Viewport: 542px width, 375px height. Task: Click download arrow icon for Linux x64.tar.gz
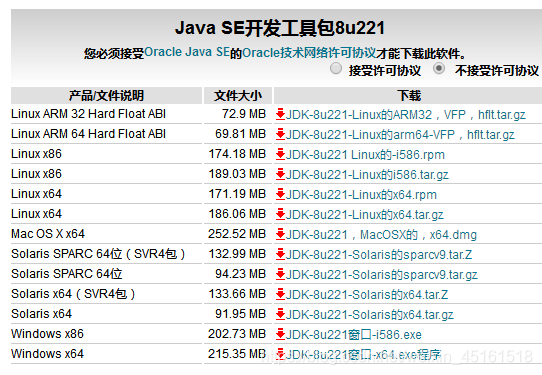pos(280,214)
